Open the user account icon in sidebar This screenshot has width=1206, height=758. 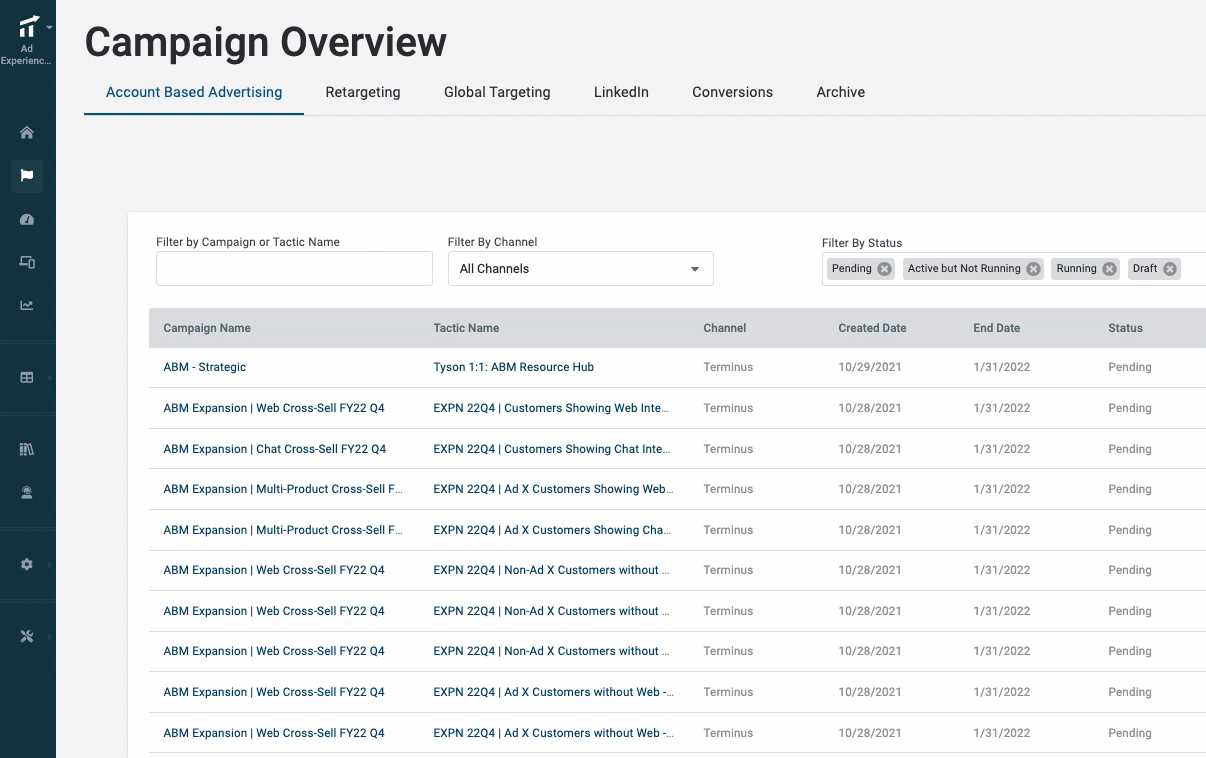(27, 492)
